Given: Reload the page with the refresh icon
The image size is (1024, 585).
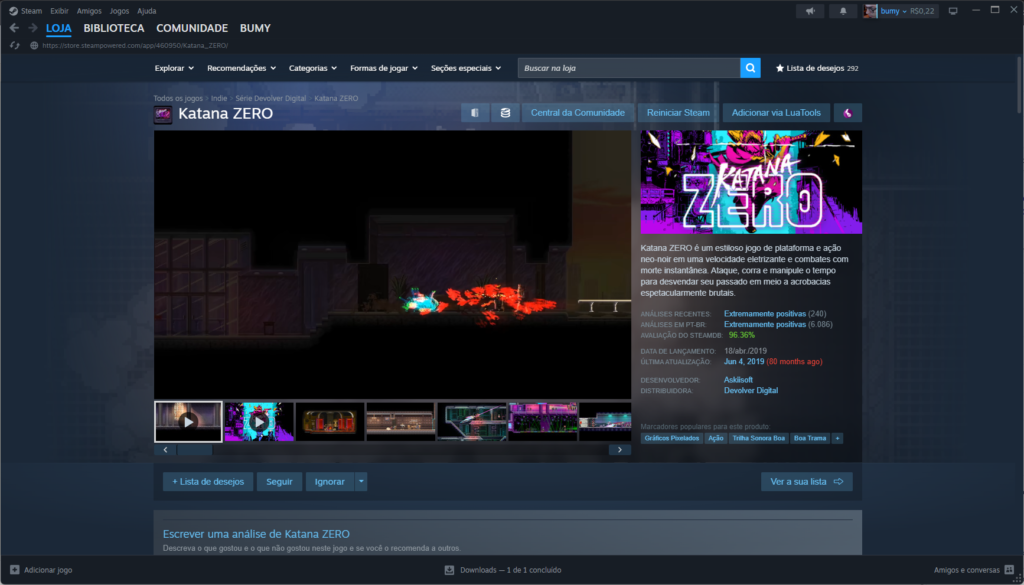Looking at the screenshot, I should pos(14,45).
